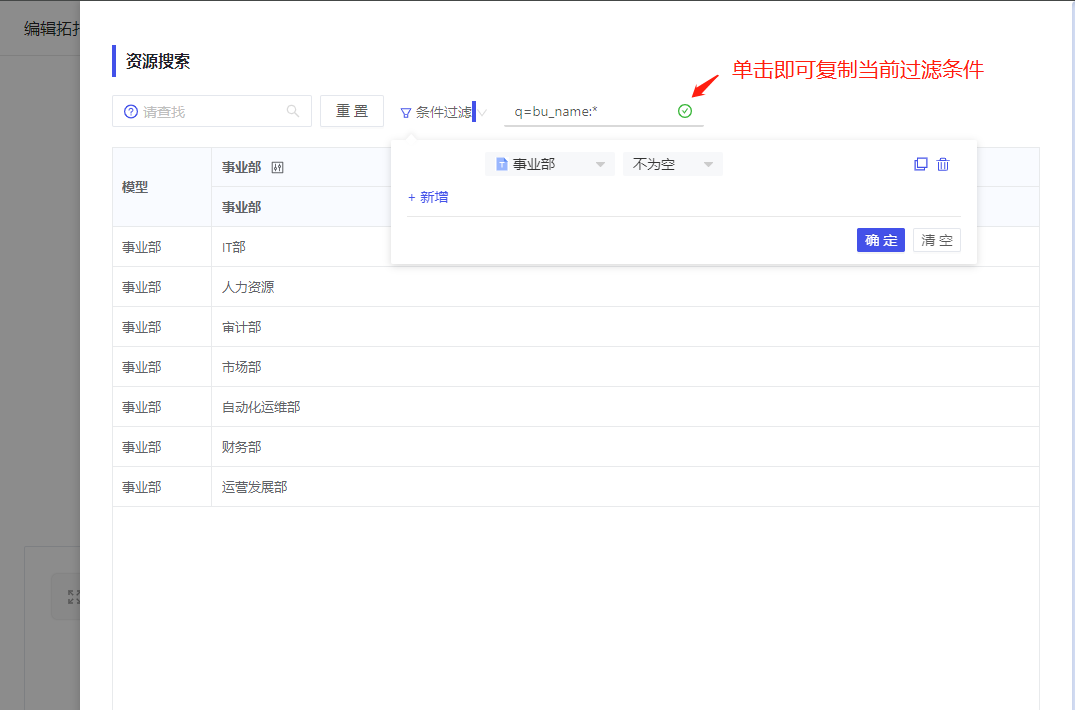Viewport: 1075px width, 710px height.
Task: Add a new condition via + 新增
Action: click(x=428, y=197)
